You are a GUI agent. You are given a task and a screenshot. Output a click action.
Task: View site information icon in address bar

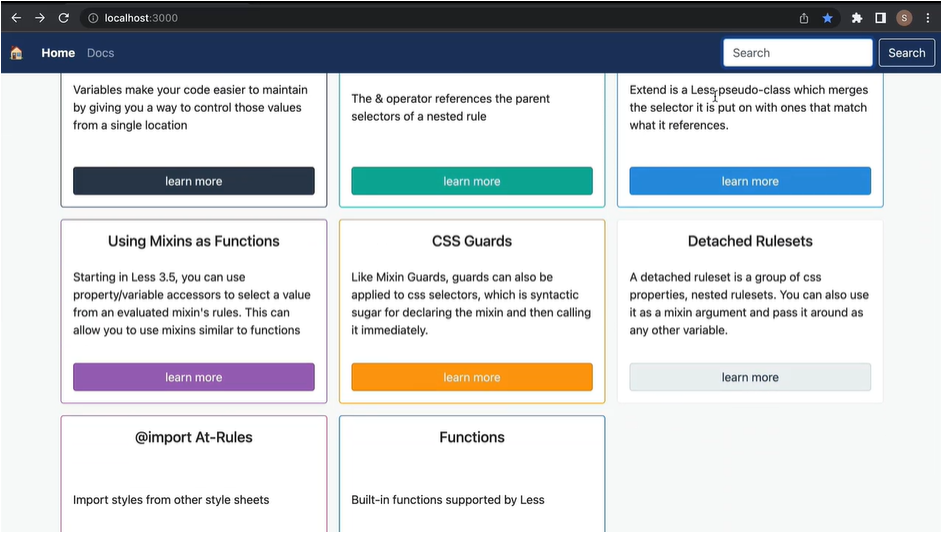pyautogui.click(x=93, y=18)
